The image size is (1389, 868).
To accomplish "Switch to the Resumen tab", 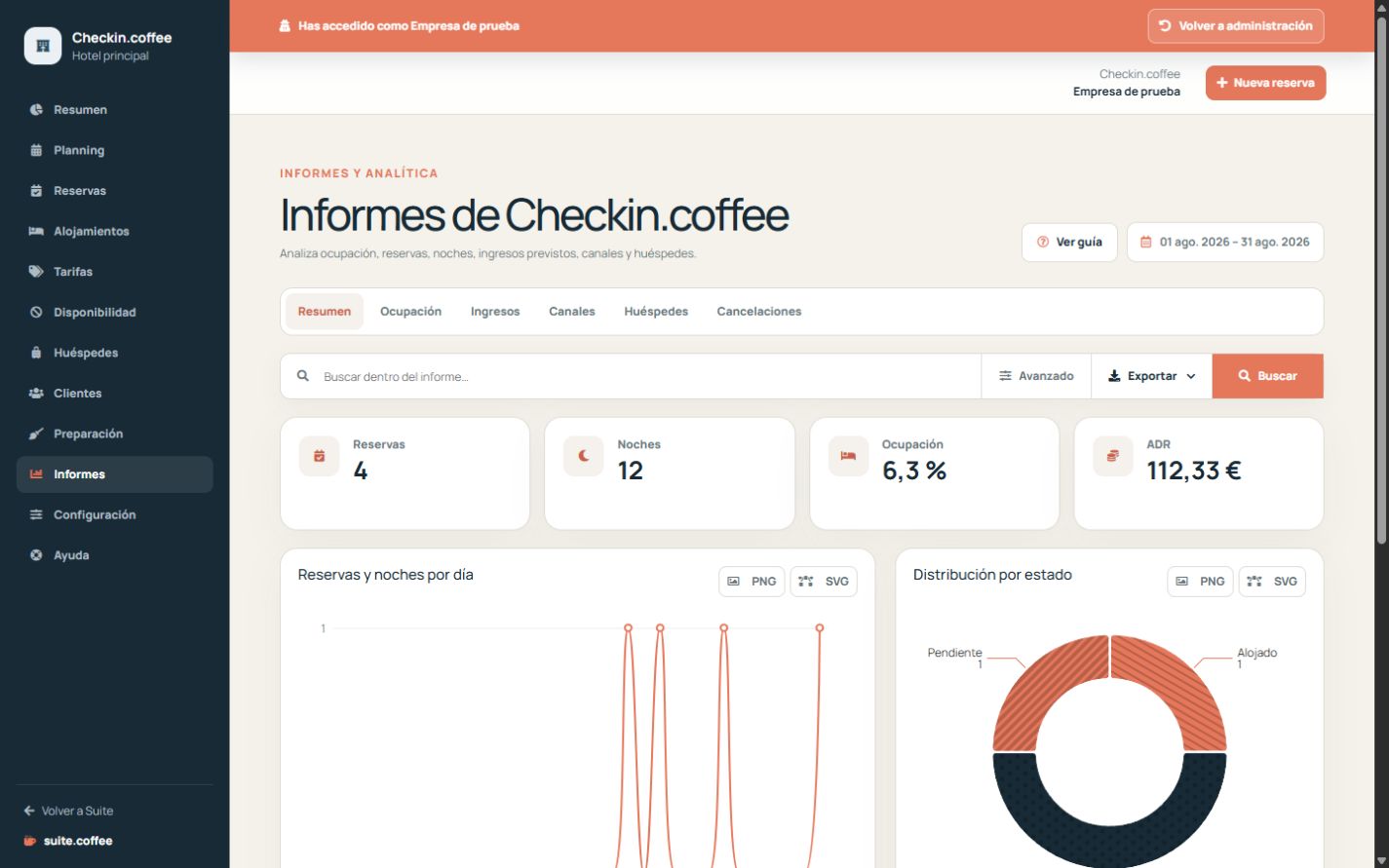I will point(325,312).
